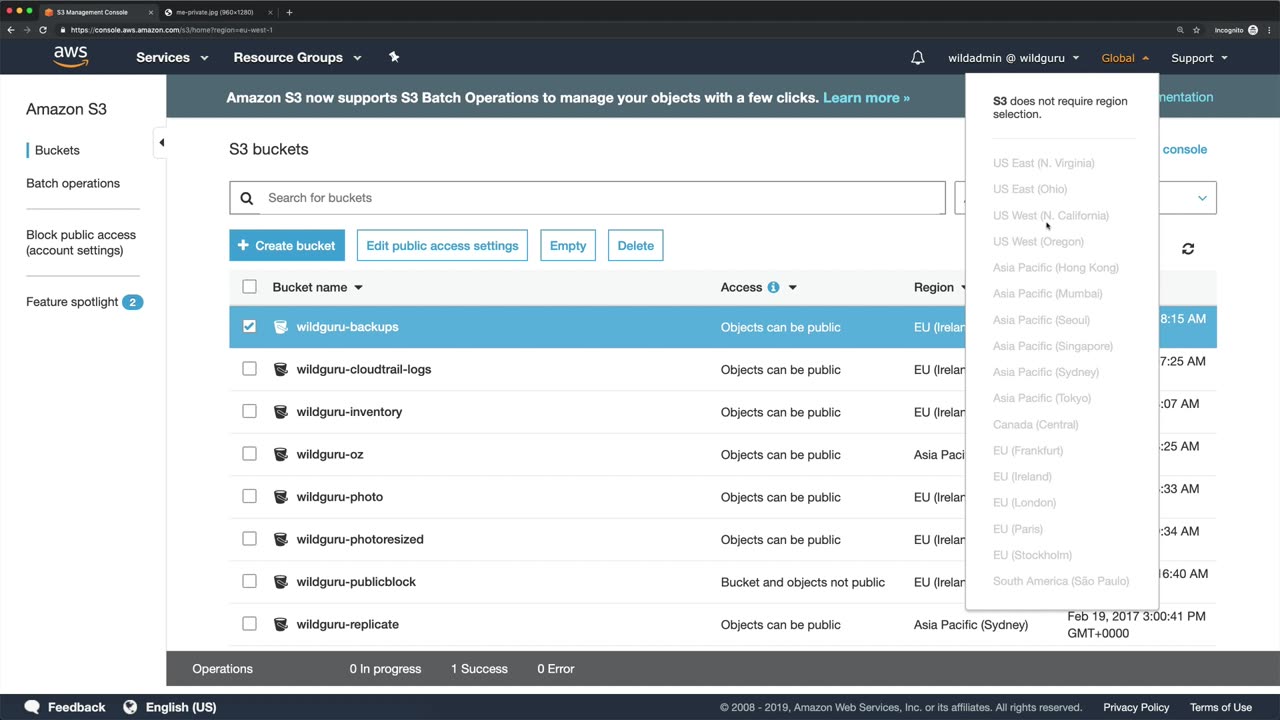Open the notifications bell
The width and height of the screenshot is (1280, 720).
pyautogui.click(x=917, y=58)
